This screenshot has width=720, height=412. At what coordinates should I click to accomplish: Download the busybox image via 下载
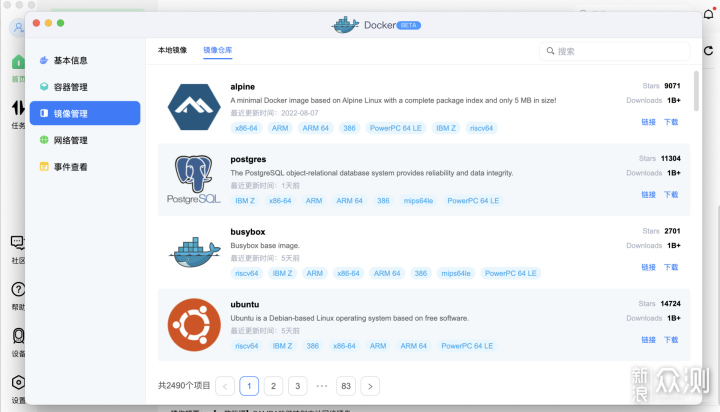click(x=671, y=267)
